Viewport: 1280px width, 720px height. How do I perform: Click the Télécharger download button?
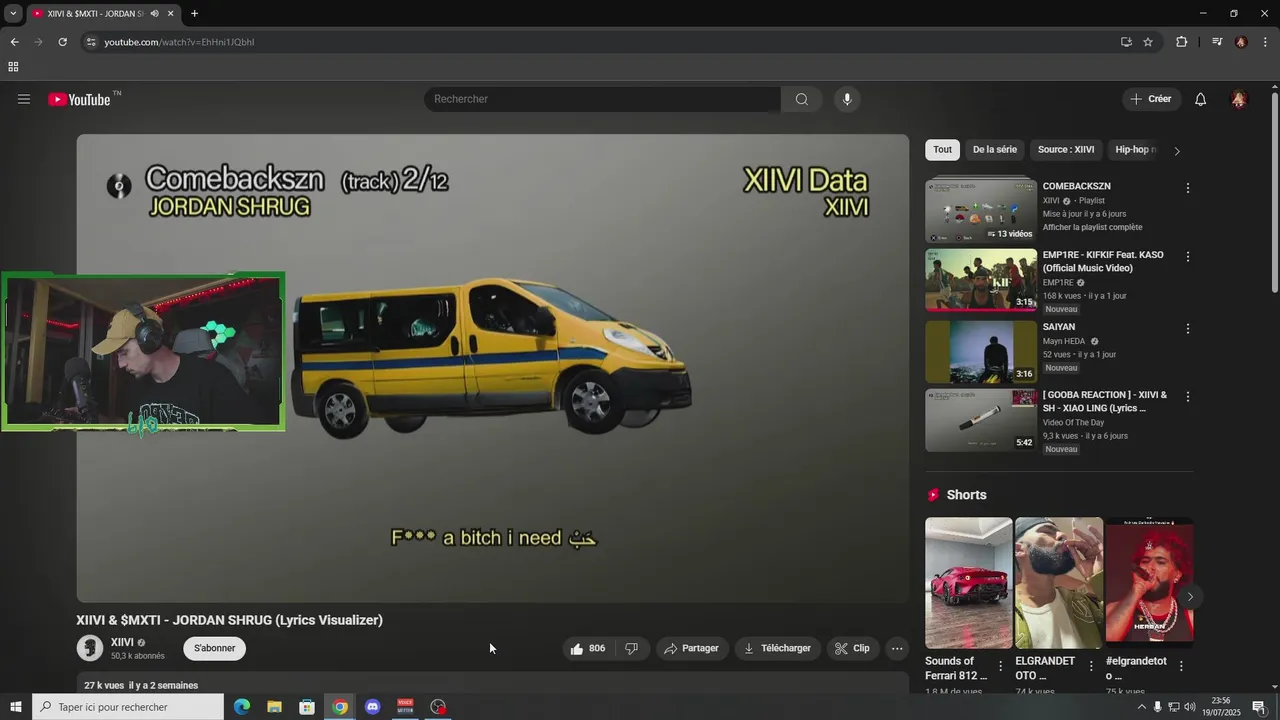pos(778,648)
